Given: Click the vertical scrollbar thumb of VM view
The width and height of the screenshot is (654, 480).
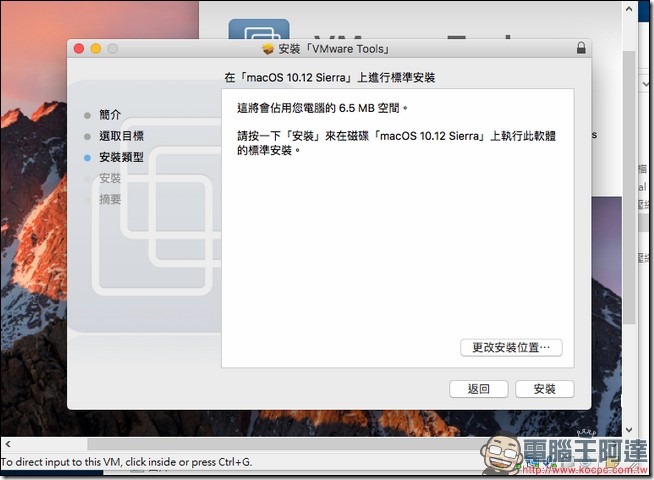Looking at the screenshot, I should pyautogui.click(x=629, y=187).
